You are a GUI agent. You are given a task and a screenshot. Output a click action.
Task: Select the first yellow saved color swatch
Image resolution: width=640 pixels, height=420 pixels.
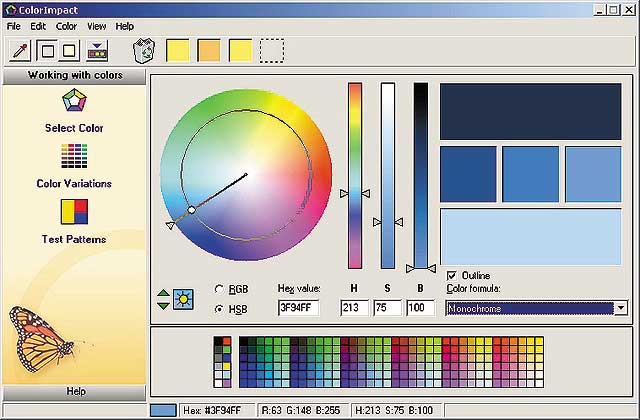[178, 51]
